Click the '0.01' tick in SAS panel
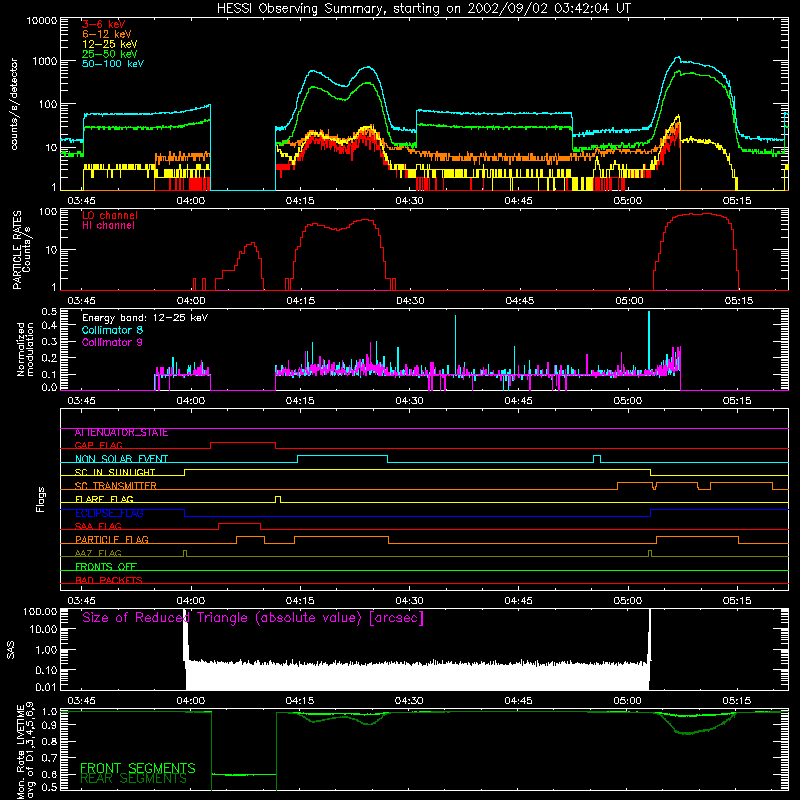 [x=46, y=687]
